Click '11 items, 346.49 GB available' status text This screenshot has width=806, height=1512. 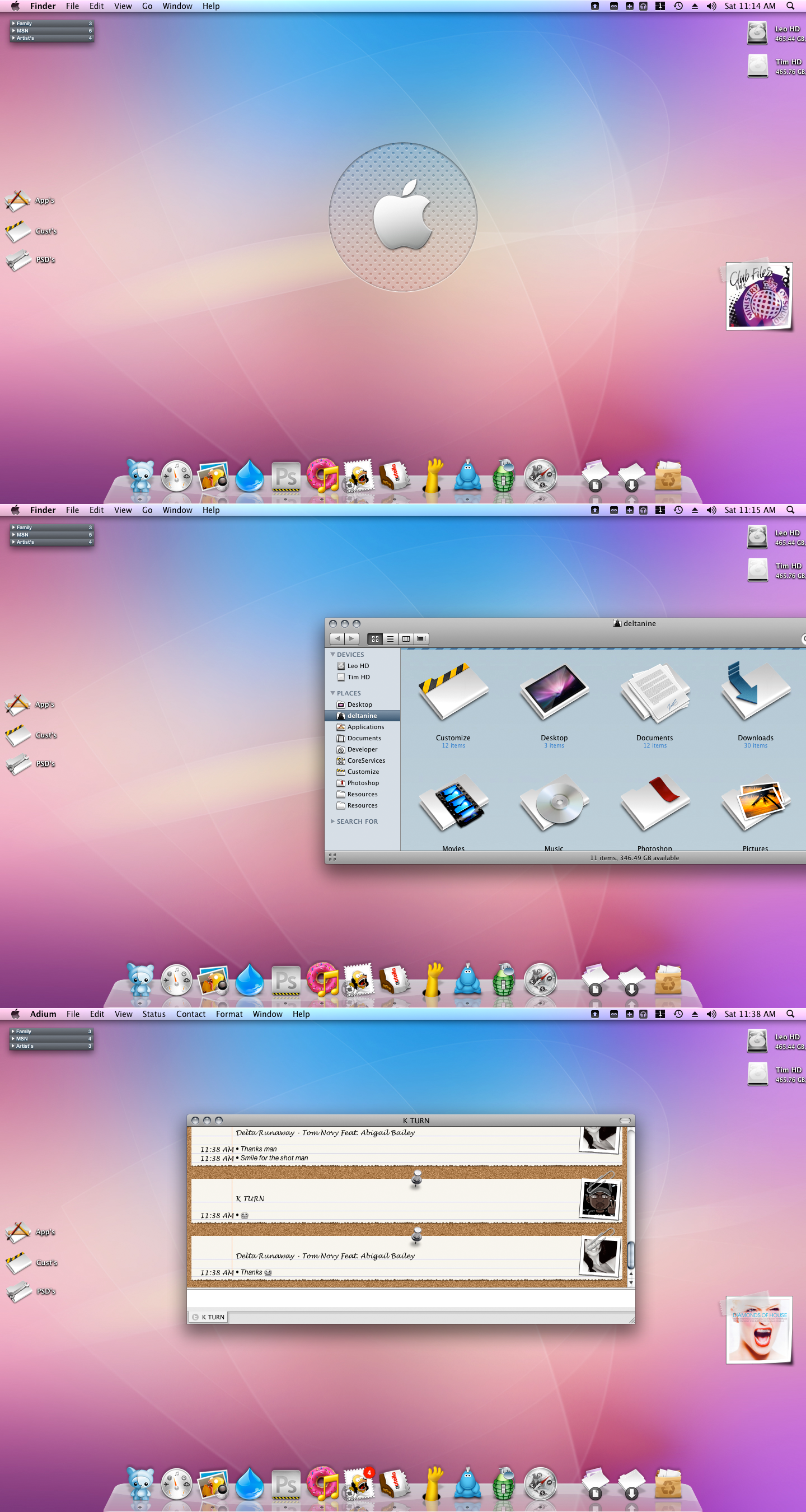pyautogui.click(x=634, y=857)
